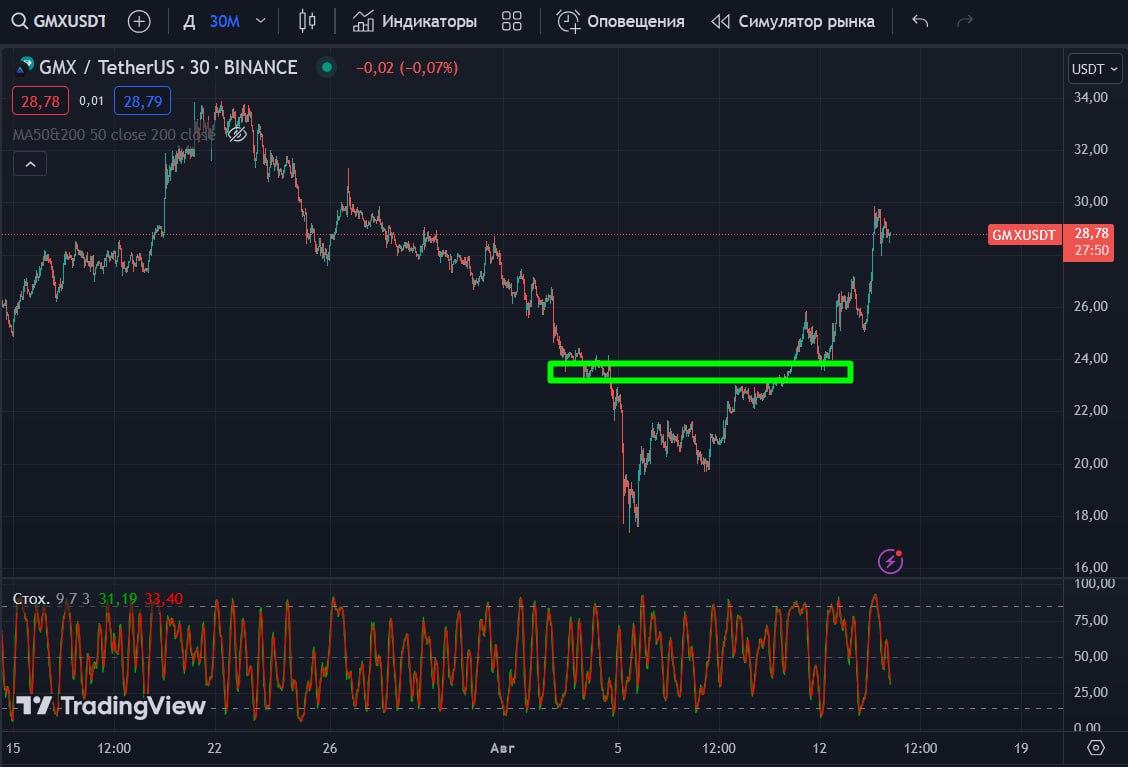Open symbol search for GMXUSDT
1128x767 pixels.
pyautogui.click(x=60, y=22)
